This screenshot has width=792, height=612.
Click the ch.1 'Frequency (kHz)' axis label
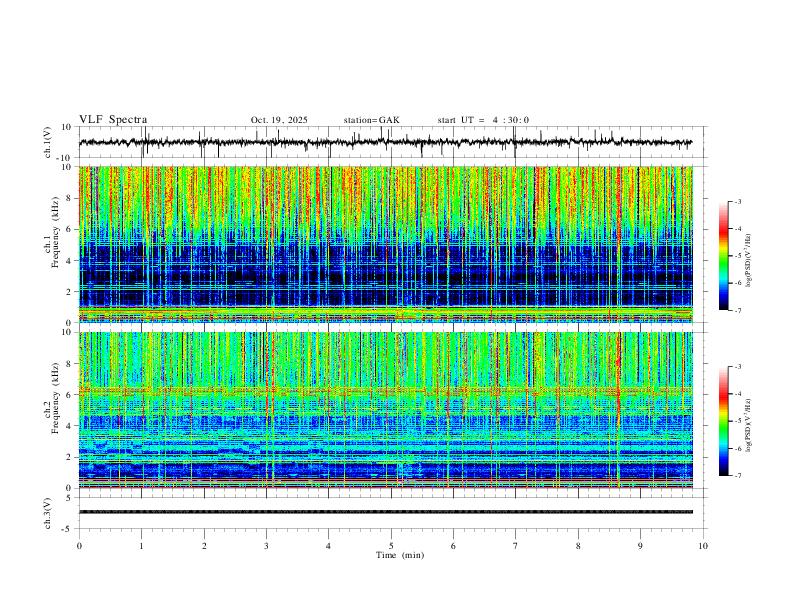point(55,233)
